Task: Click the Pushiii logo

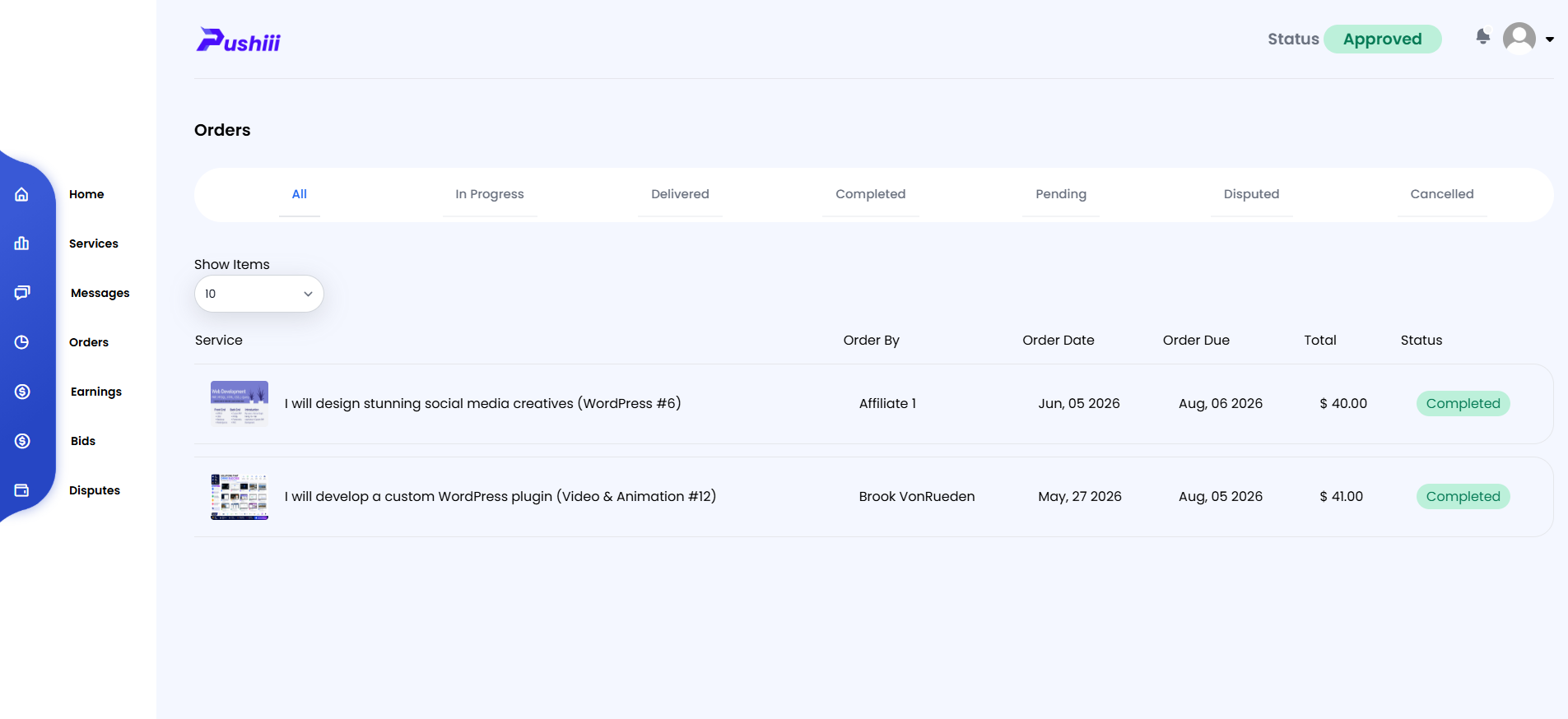Action: [x=239, y=40]
